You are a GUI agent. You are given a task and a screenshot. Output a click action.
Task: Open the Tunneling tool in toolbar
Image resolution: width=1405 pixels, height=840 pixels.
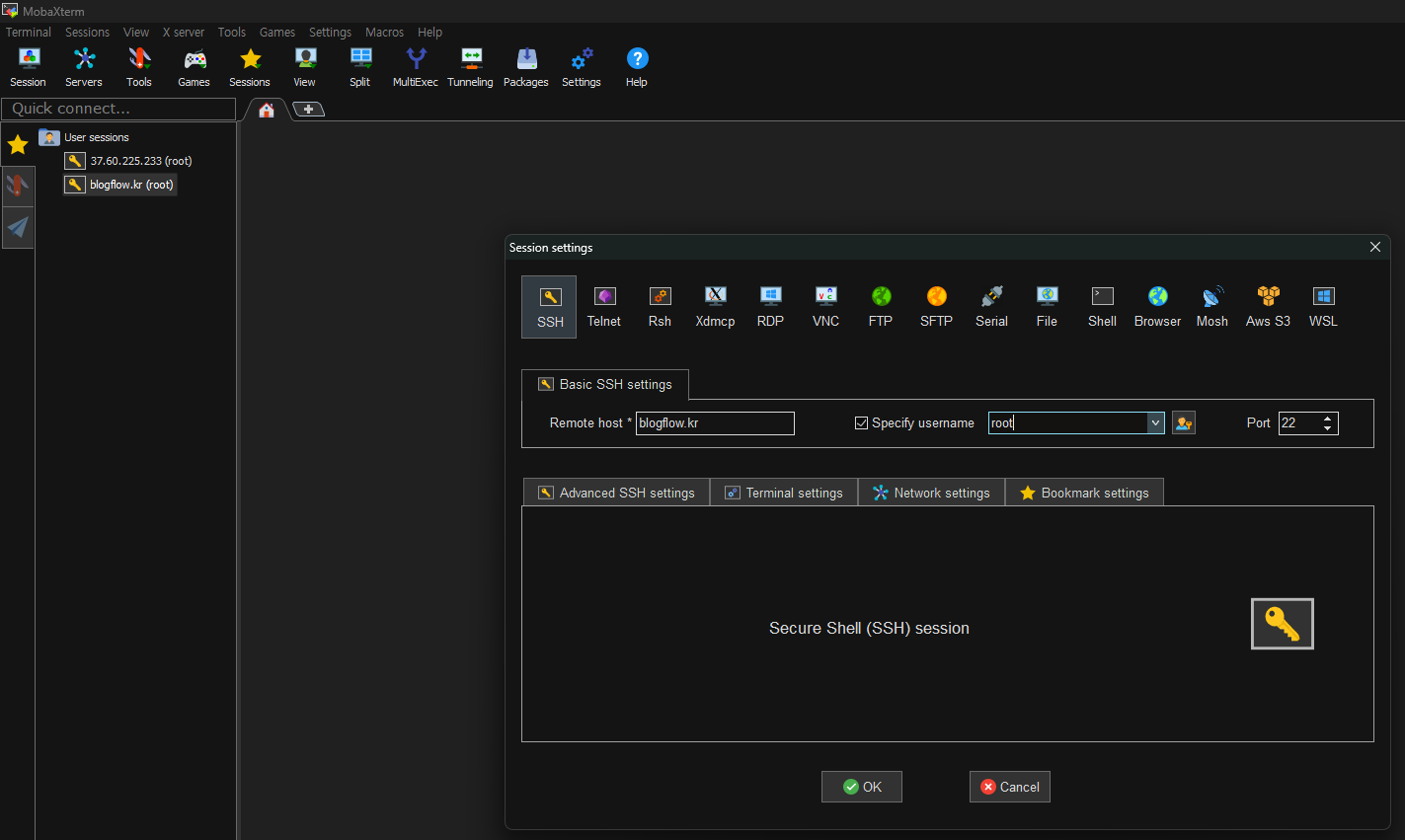coord(470,67)
